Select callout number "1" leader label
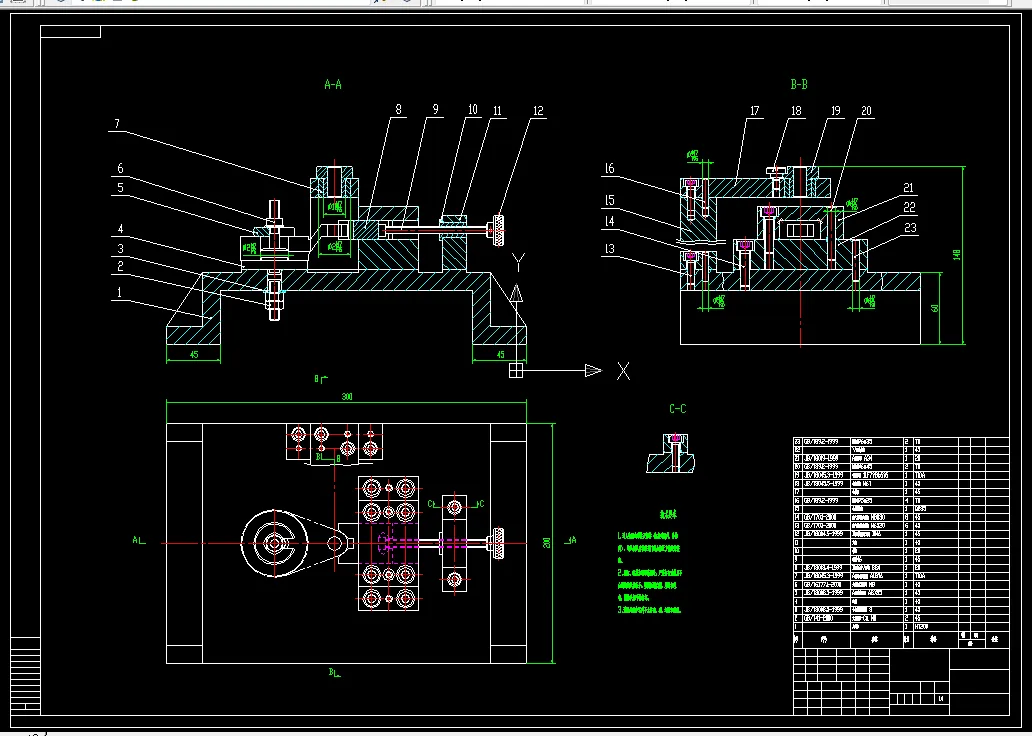Viewport: 1032px width, 736px height. click(119, 292)
